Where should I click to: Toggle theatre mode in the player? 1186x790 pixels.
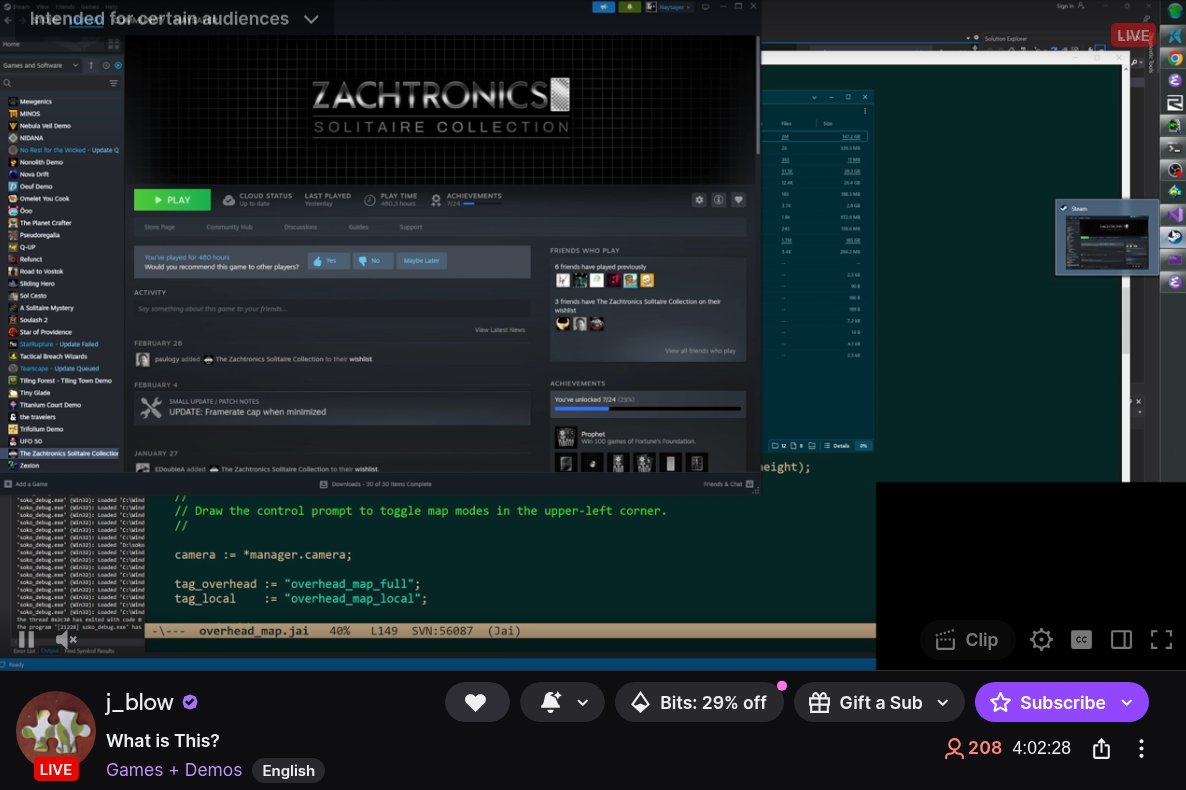[x=1121, y=640]
